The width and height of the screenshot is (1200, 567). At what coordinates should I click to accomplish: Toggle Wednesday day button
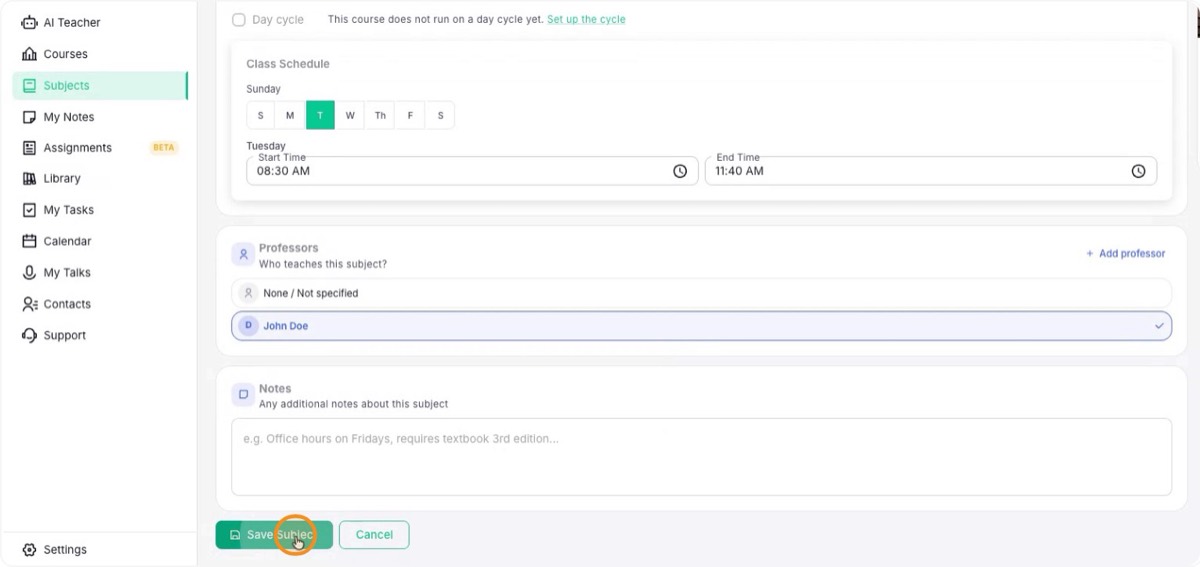(x=350, y=116)
